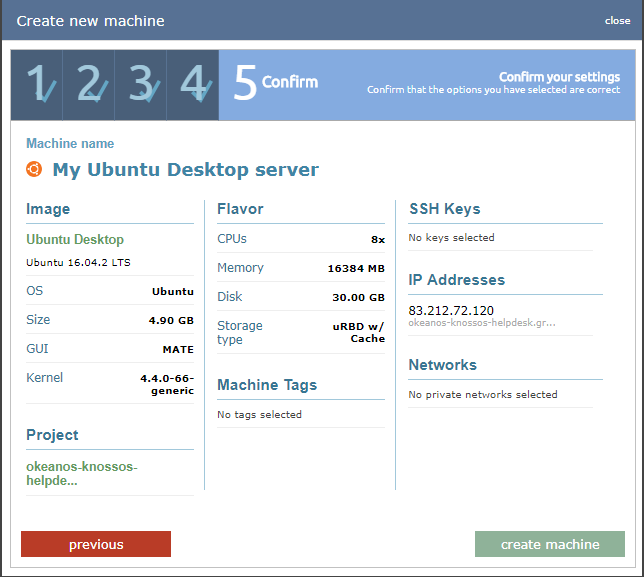The height and width of the screenshot is (577, 644).
Task: Click the orange Ubuntu logo icon
Action: [35, 169]
